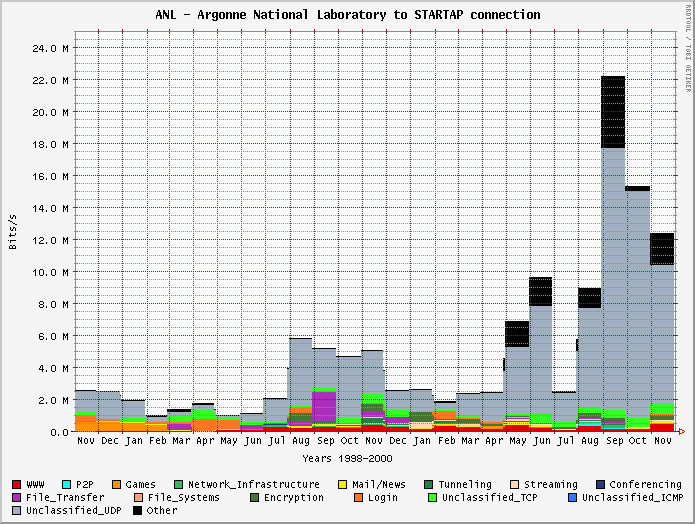Click the Streaming legend swatch
The height and width of the screenshot is (524, 695).
point(515,485)
